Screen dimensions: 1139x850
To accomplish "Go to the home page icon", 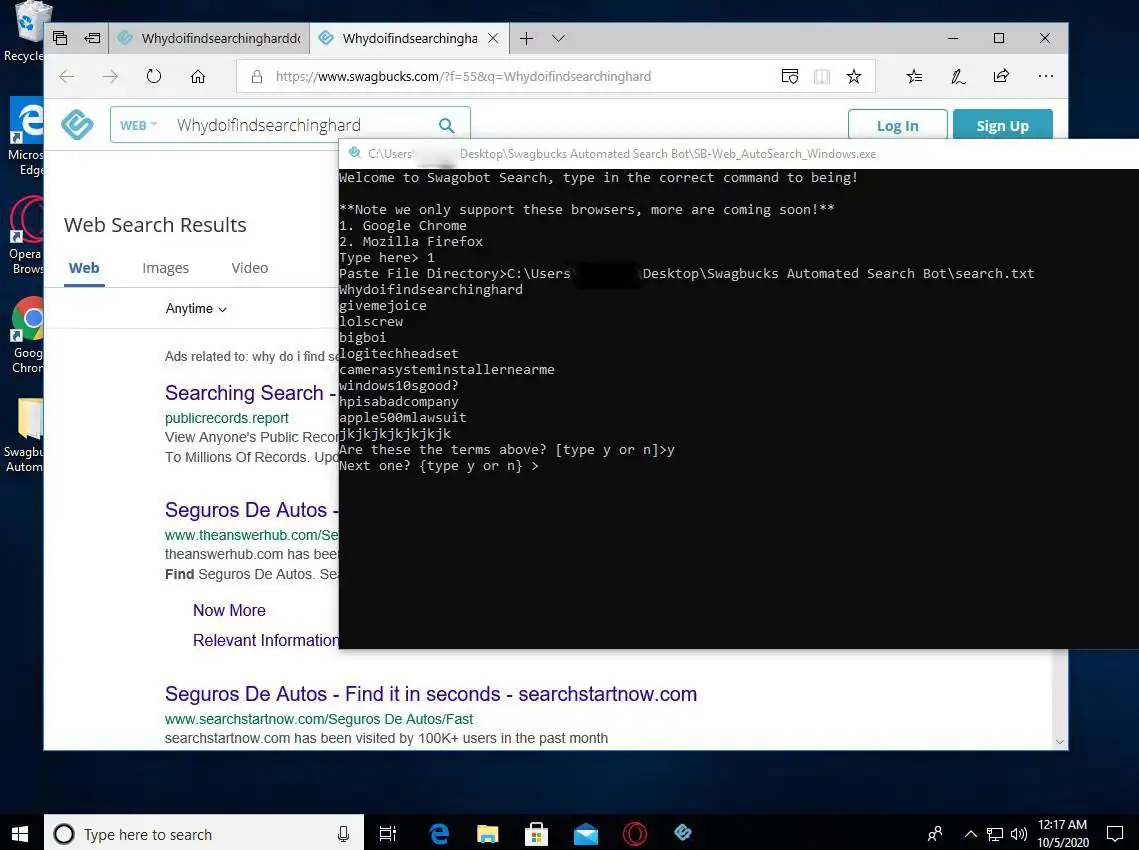I will [x=198, y=76].
